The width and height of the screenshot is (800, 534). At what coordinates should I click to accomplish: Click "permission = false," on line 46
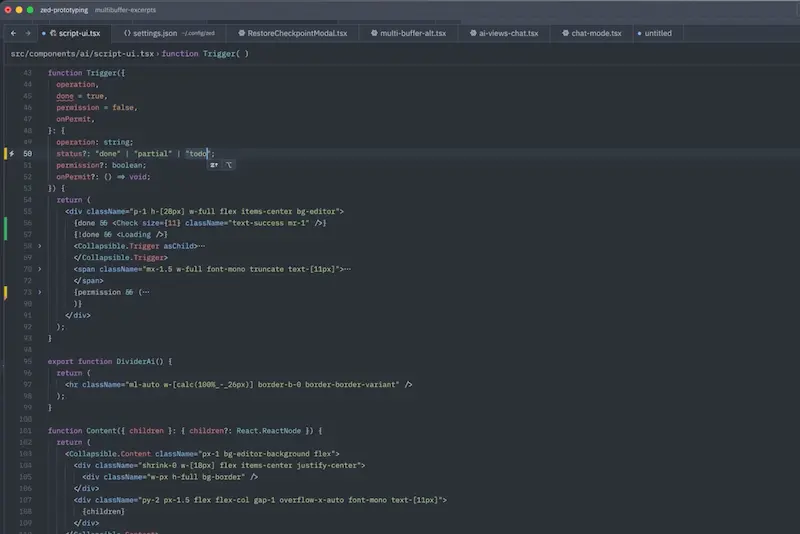pos(97,108)
